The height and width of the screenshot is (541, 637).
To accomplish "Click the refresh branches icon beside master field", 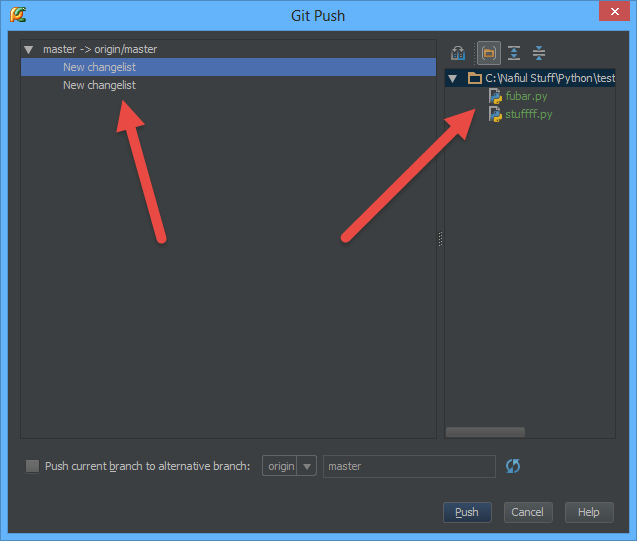I will 513,466.
